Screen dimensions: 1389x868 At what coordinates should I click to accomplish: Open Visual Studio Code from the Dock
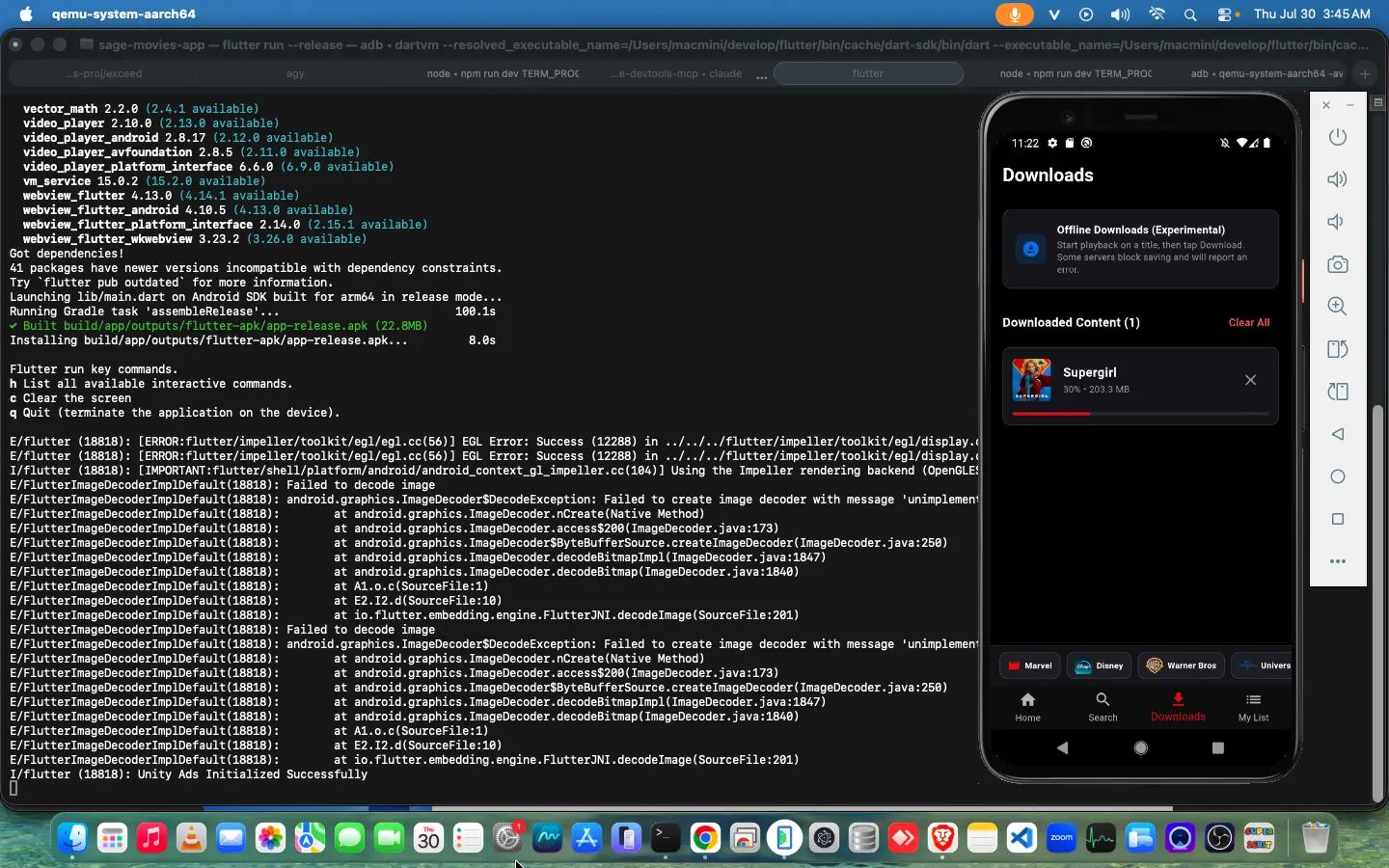pos(1021,838)
